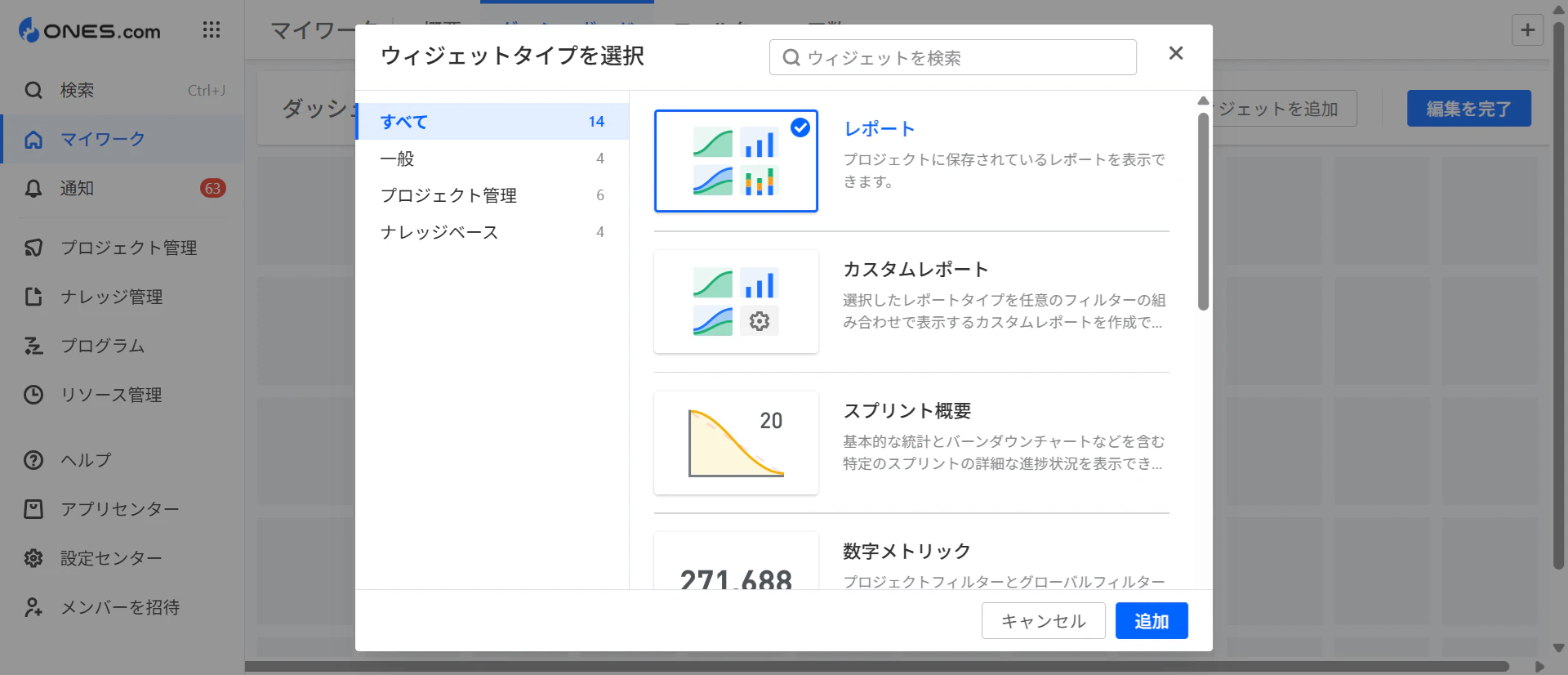This screenshot has height=675, width=1568.
Task: Open 検索 in the sidebar
Action: pyautogui.click(x=122, y=90)
